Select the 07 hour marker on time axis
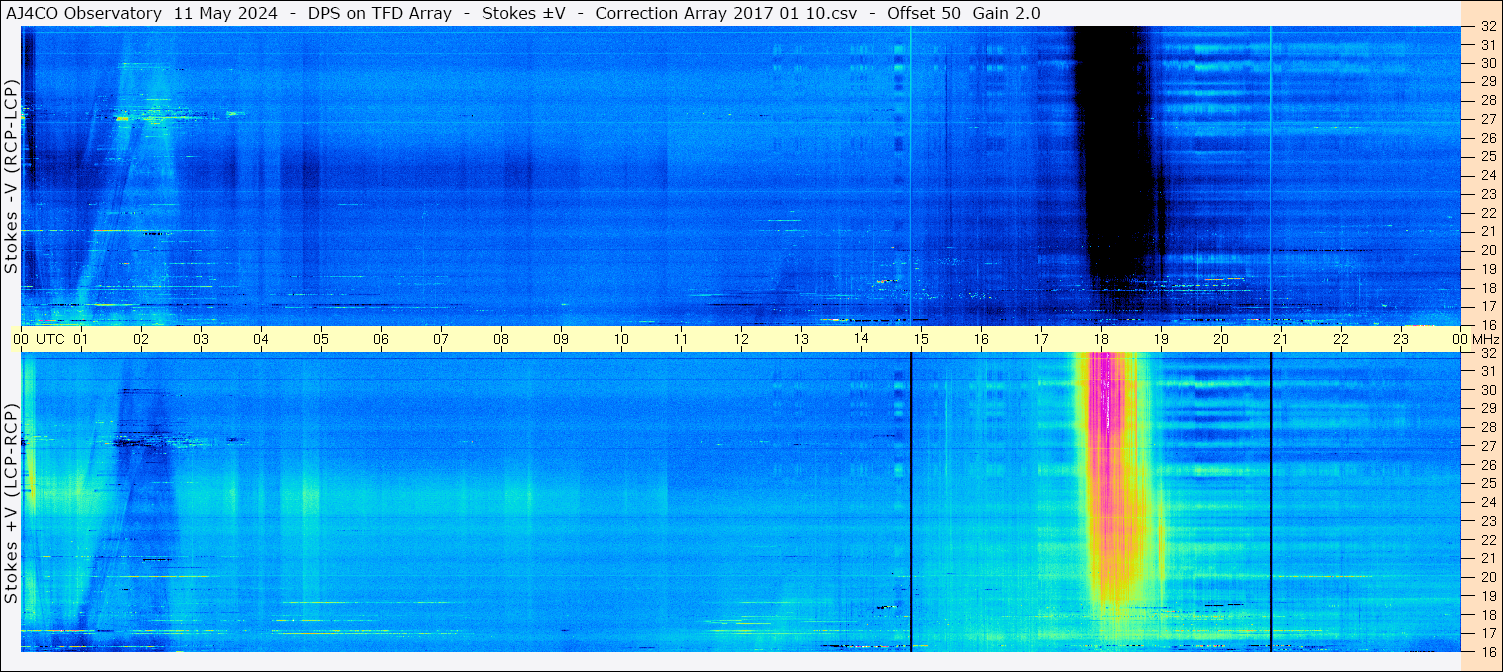 pyautogui.click(x=441, y=340)
